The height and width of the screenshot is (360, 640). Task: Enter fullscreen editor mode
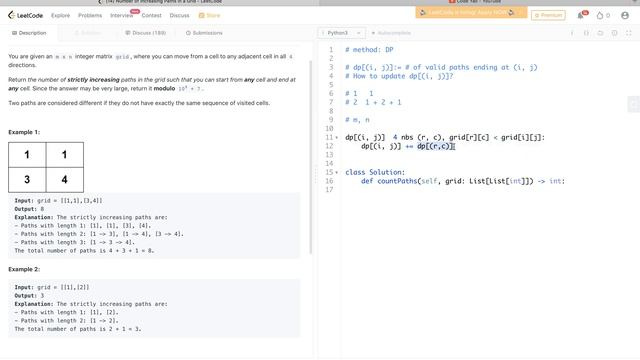point(629,33)
